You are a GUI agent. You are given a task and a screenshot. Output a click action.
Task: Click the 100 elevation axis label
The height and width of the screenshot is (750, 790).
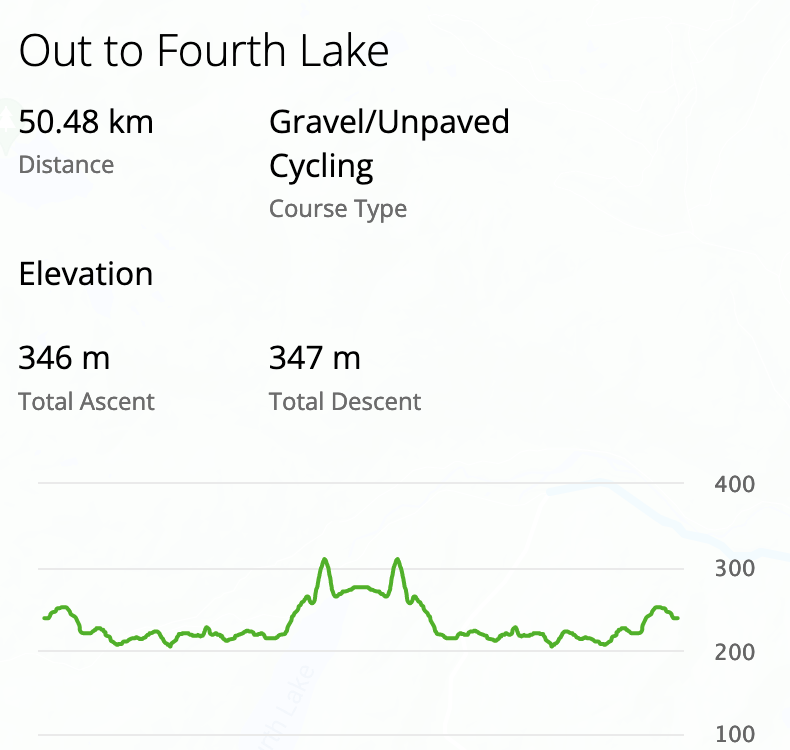[x=735, y=735]
